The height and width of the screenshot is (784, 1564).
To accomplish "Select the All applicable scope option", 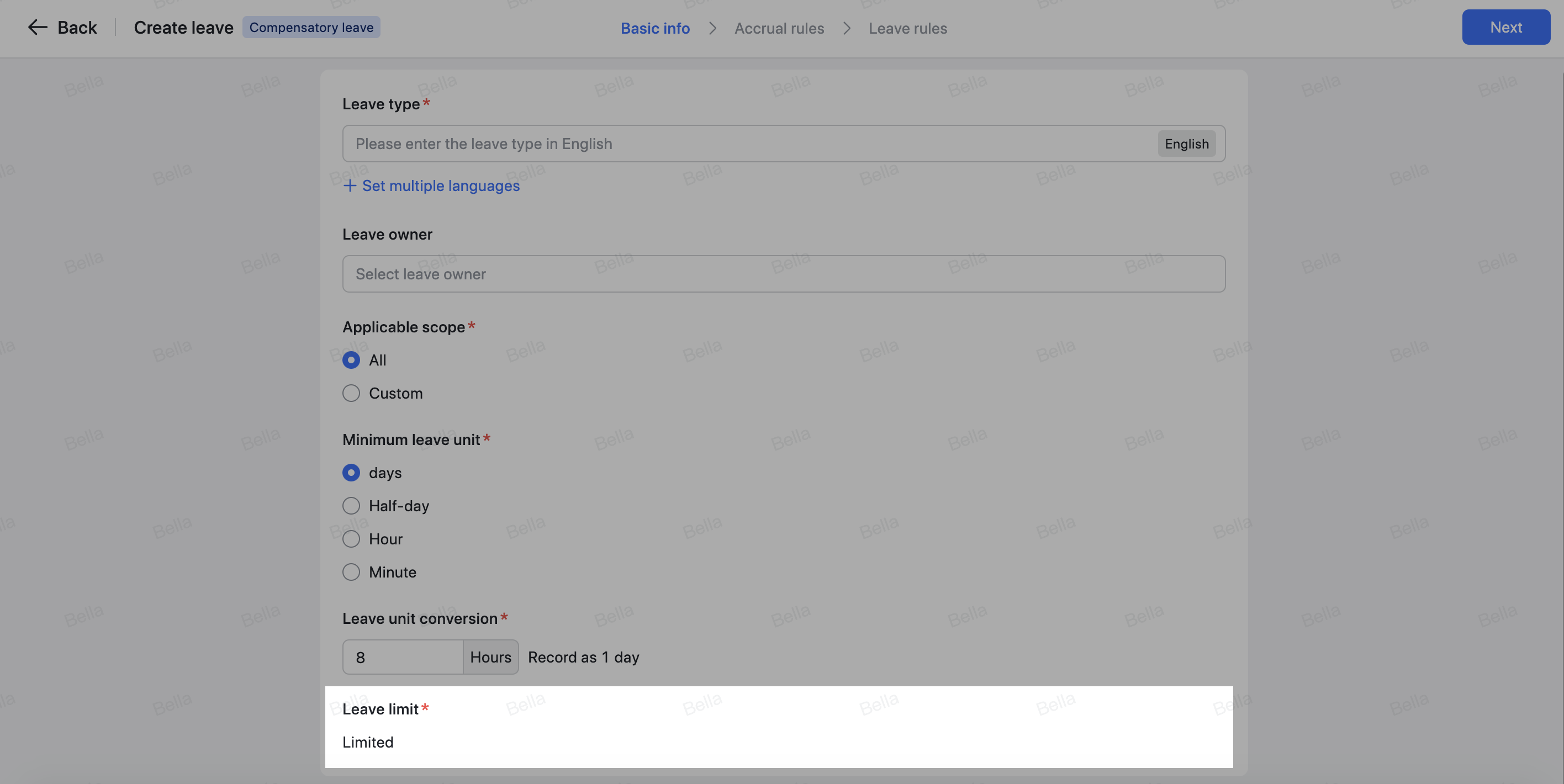I will click(x=351, y=360).
